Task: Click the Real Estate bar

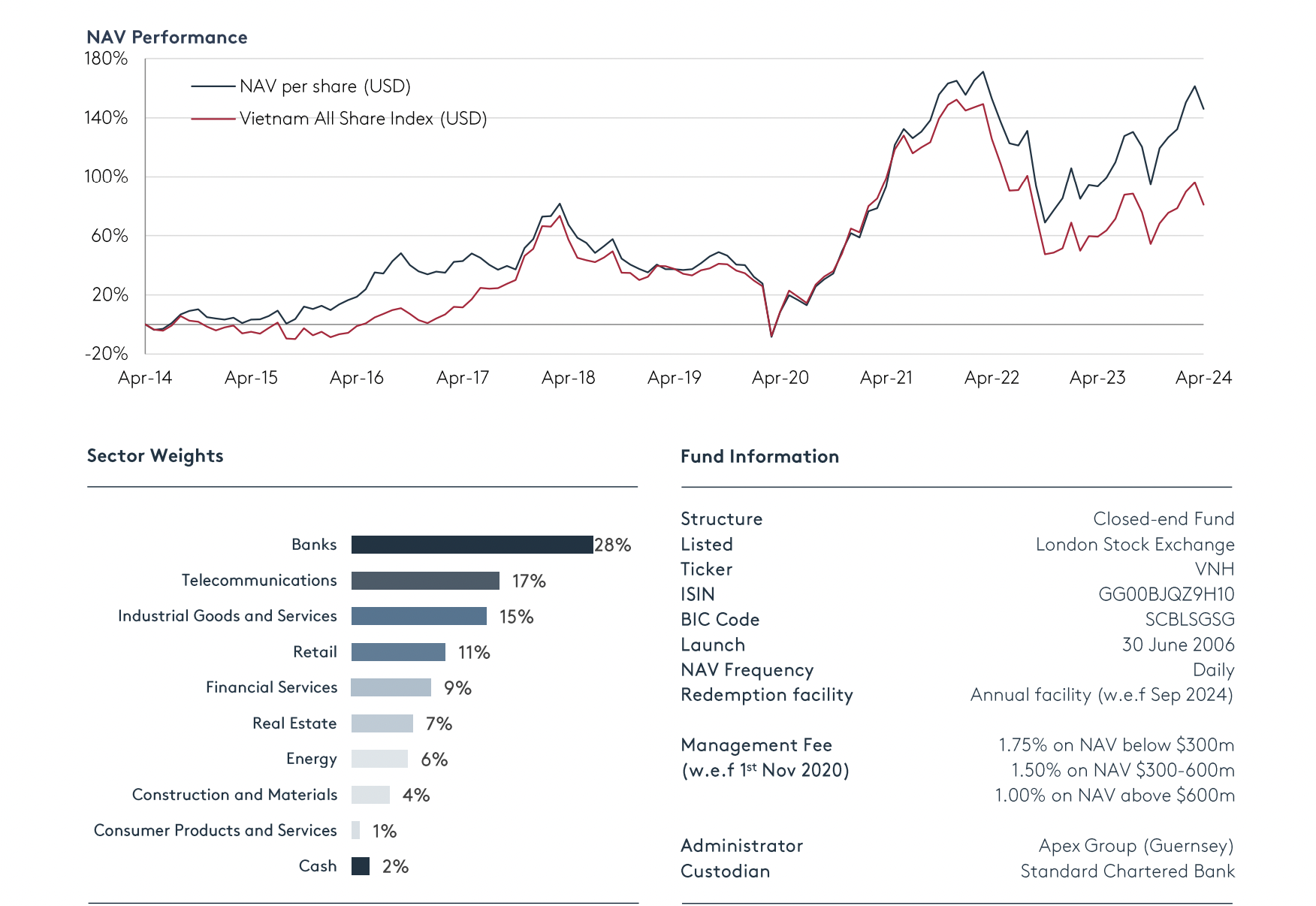Action: (x=382, y=723)
